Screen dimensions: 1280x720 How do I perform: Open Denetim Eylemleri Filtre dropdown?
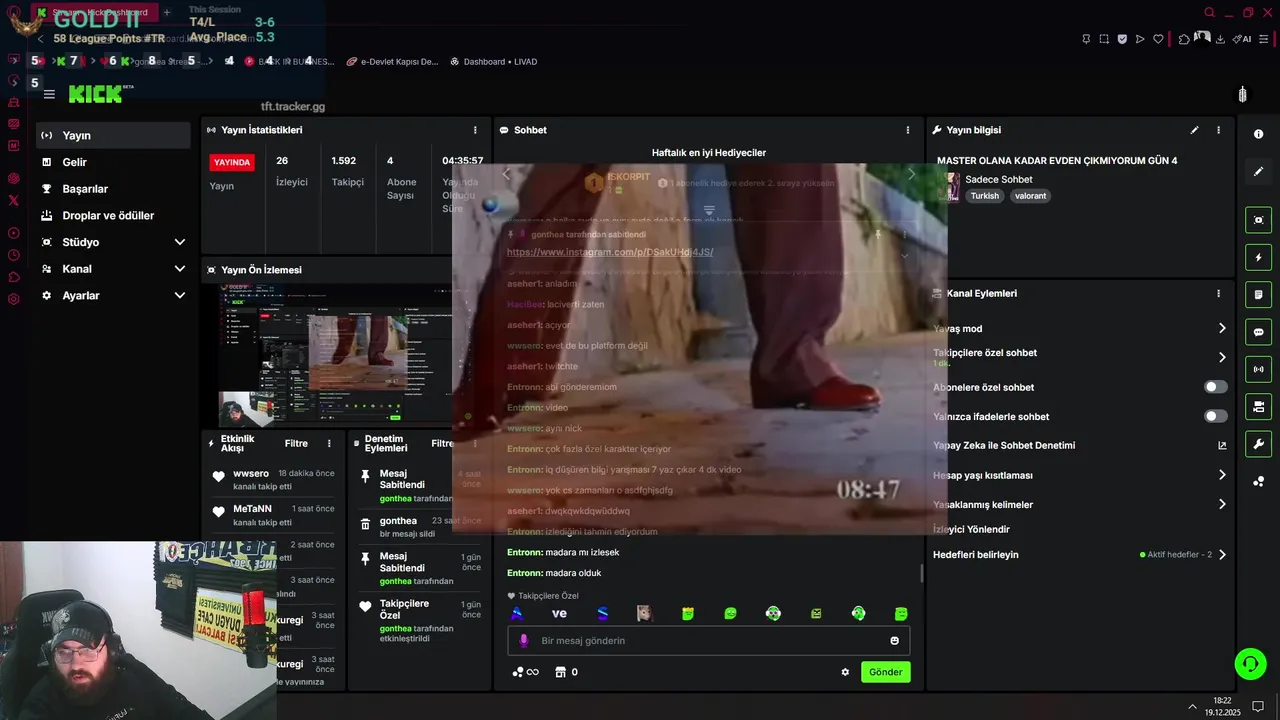tap(443, 444)
